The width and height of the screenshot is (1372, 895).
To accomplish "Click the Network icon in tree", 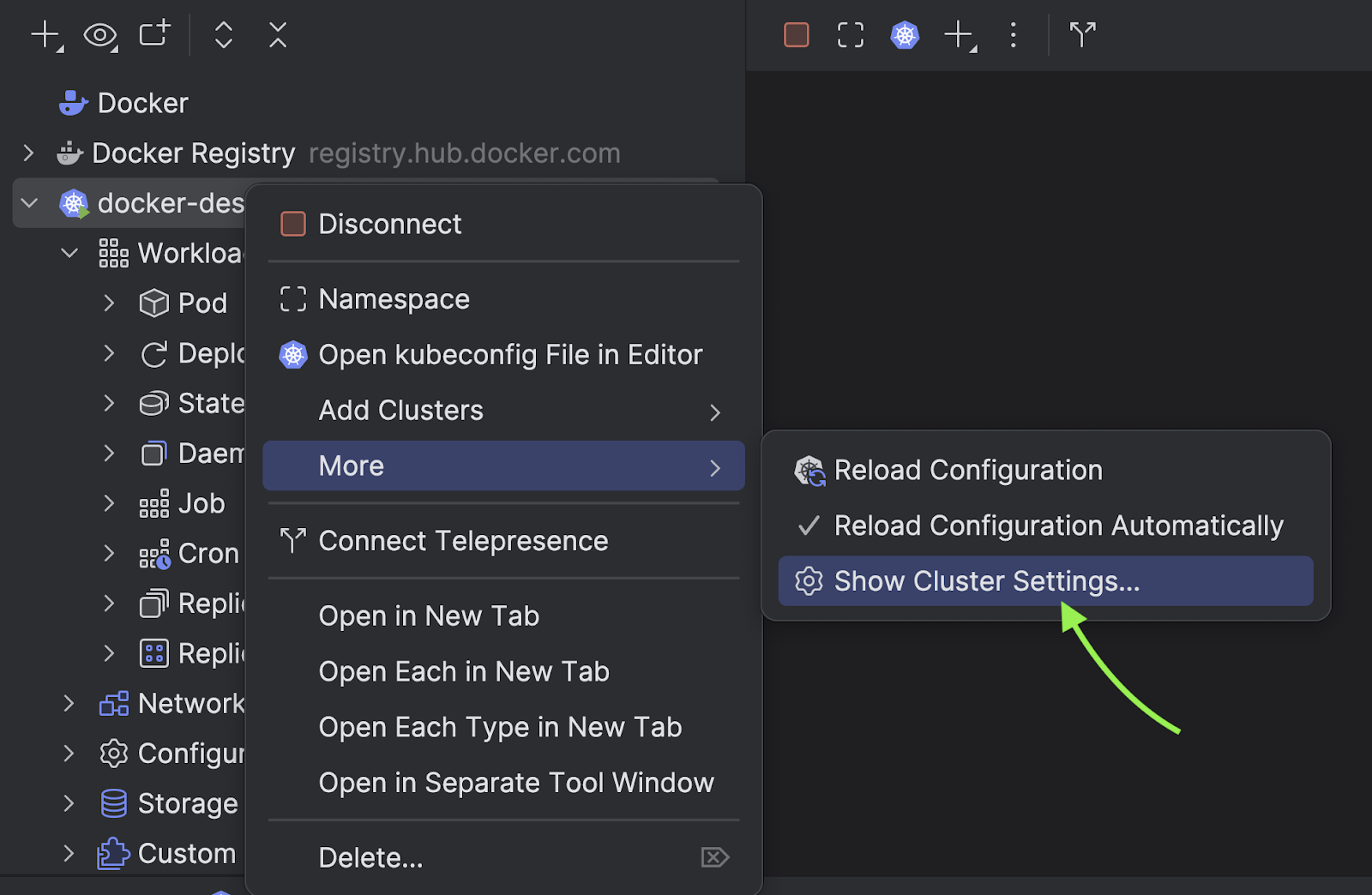I will tap(114, 704).
